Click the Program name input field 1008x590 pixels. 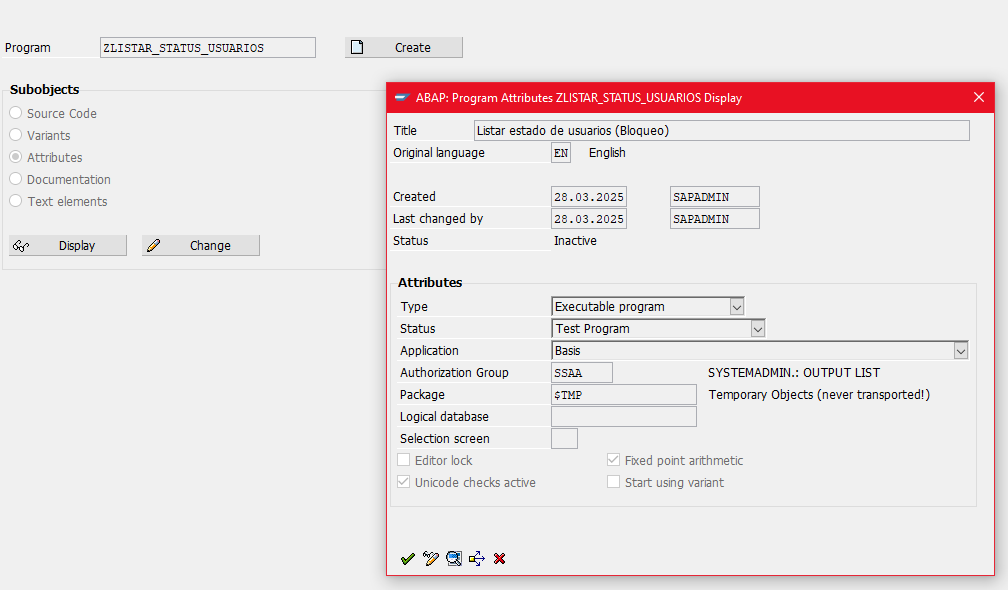click(208, 48)
